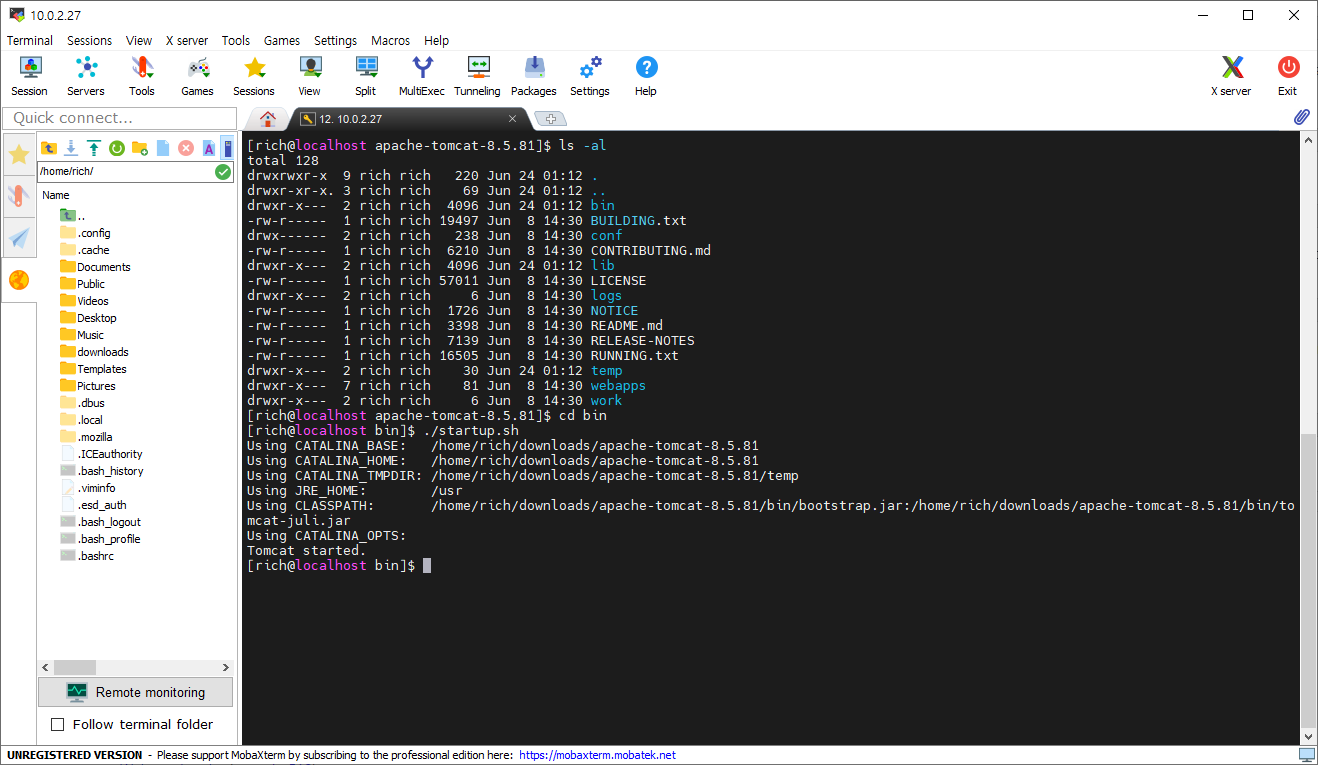Switch to the home tab
The width and height of the screenshot is (1318, 765).
[x=268, y=119]
